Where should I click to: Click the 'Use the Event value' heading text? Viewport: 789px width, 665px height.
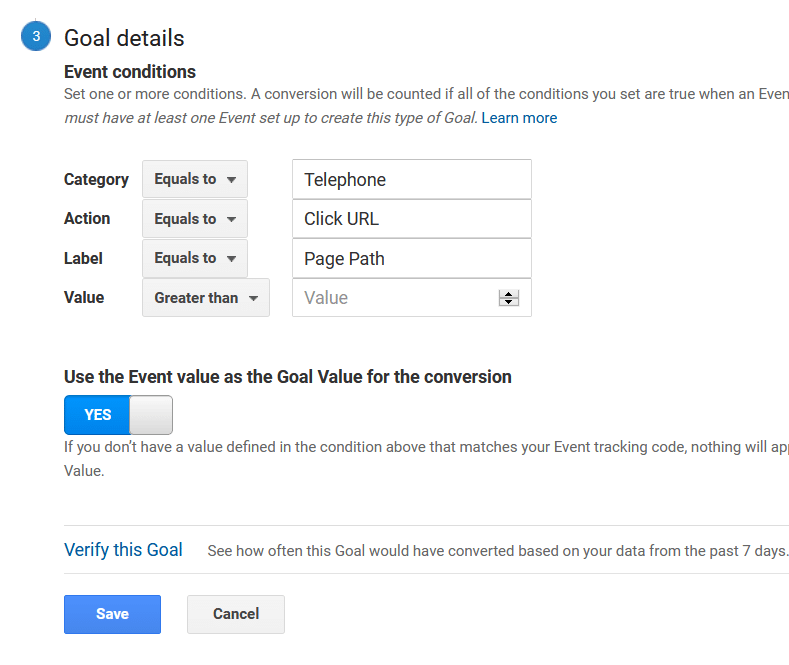288,377
